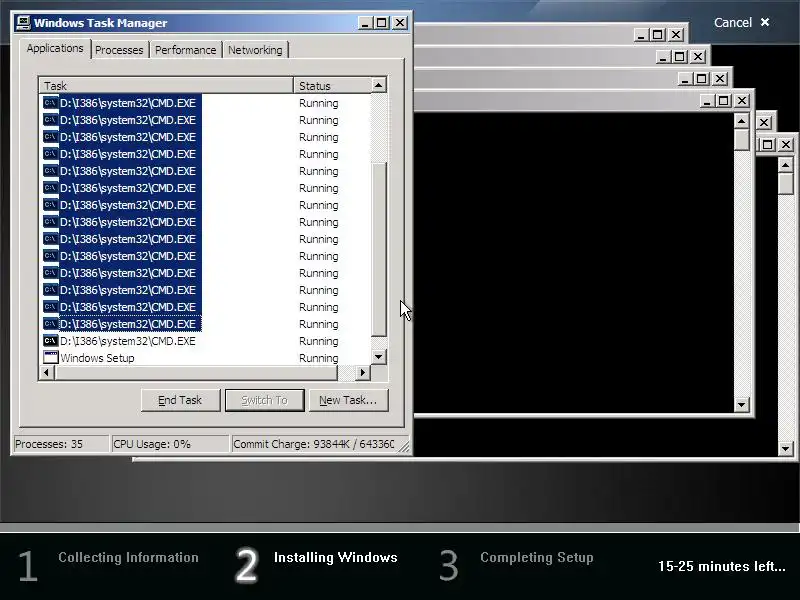Open the New Task... dialog

[x=348, y=400]
